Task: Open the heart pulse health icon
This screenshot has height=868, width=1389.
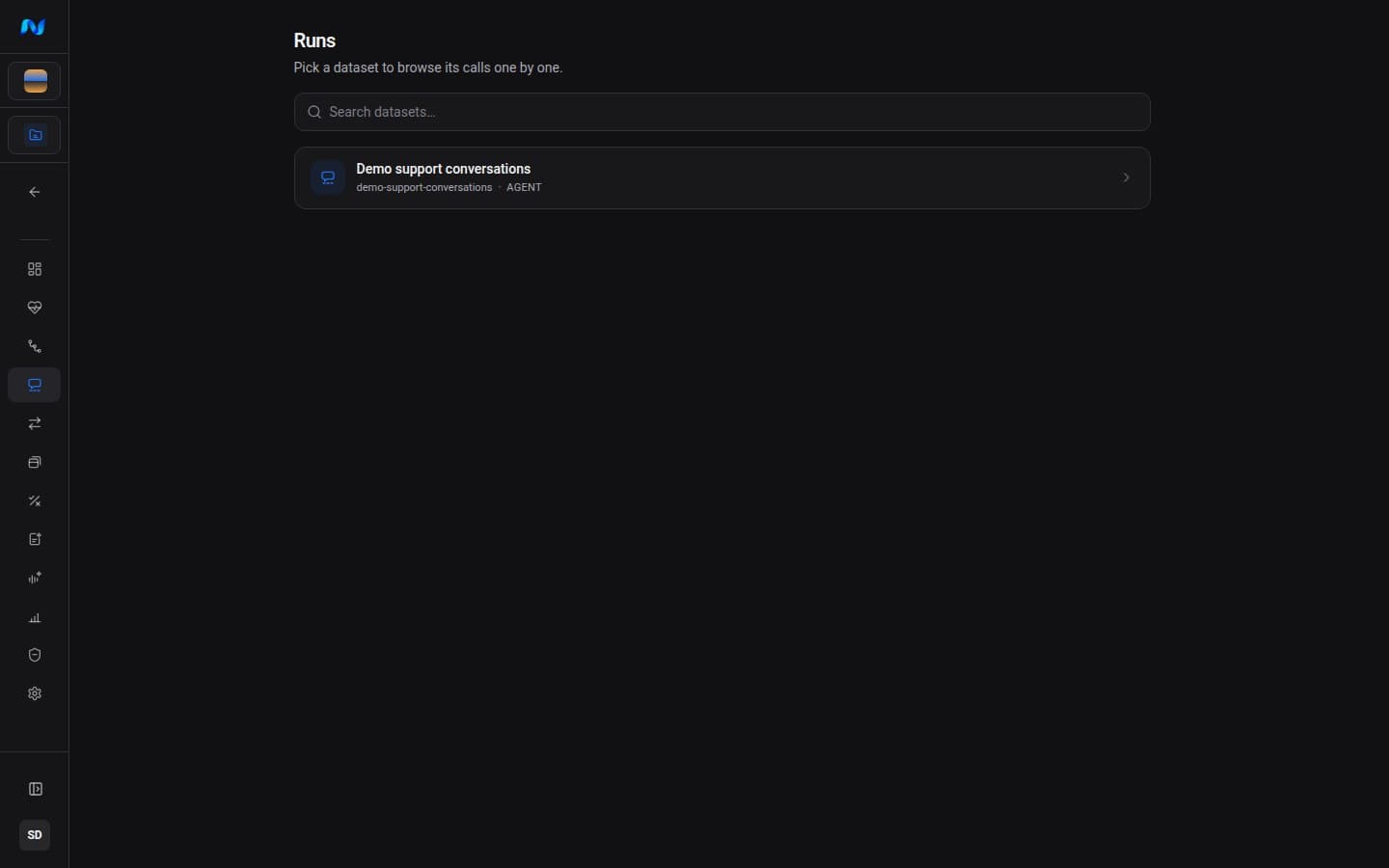Action: pos(35,308)
